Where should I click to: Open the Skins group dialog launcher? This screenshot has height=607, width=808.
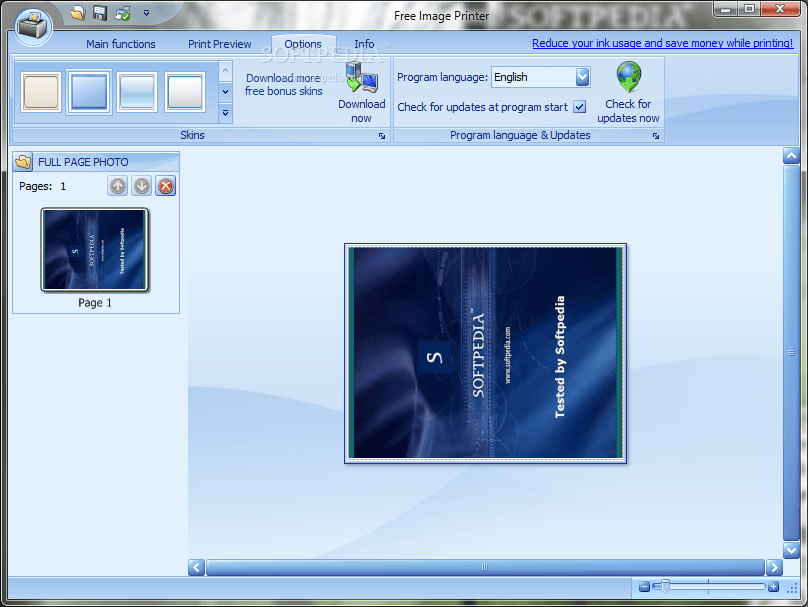[x=382, y=136]
